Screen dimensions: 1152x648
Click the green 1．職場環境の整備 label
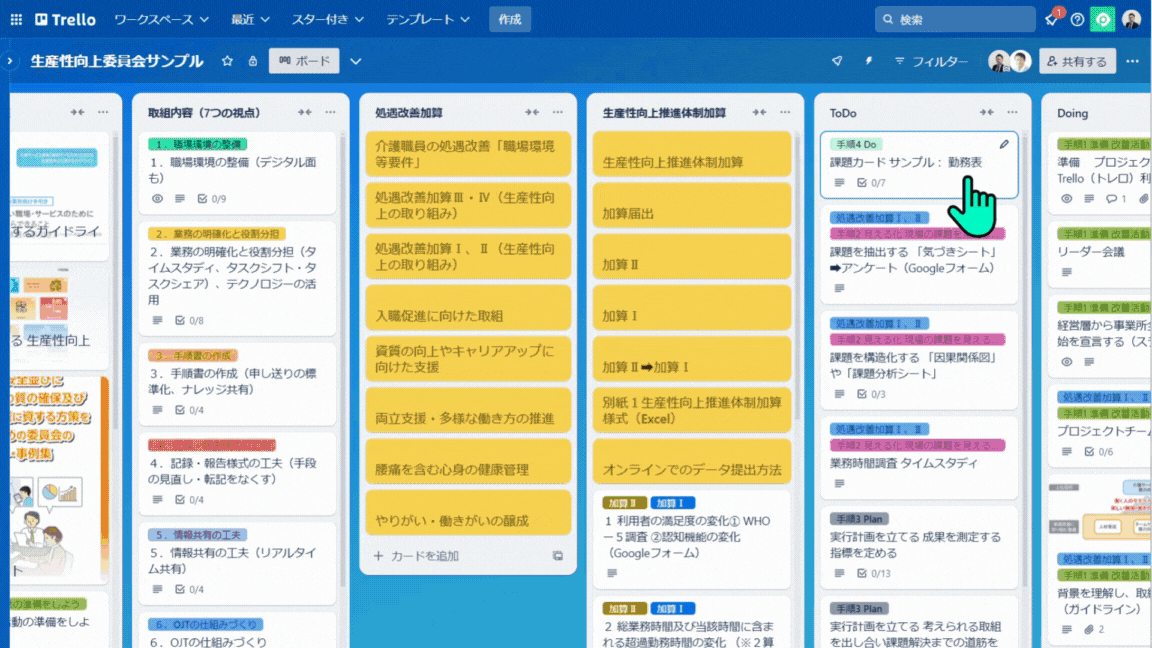click(197, 145)
